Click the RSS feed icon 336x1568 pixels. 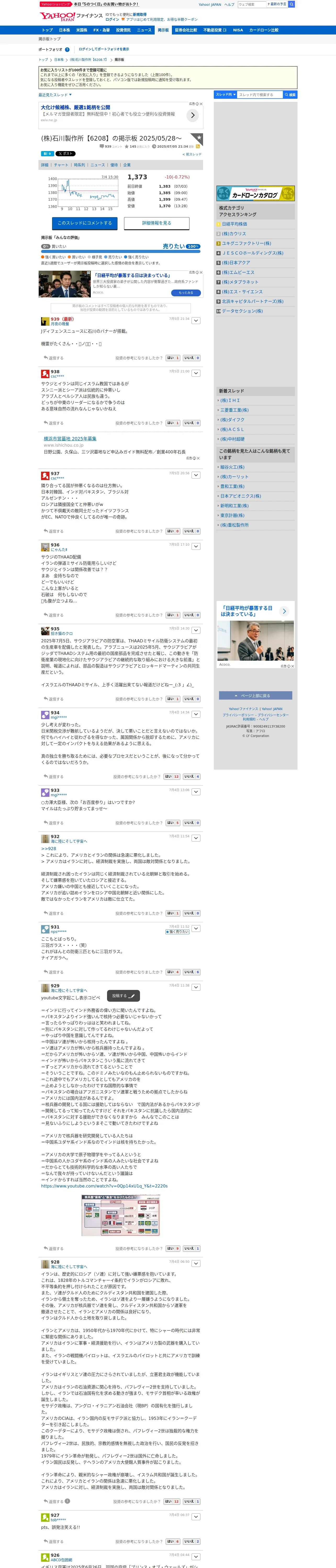[198, 147]
